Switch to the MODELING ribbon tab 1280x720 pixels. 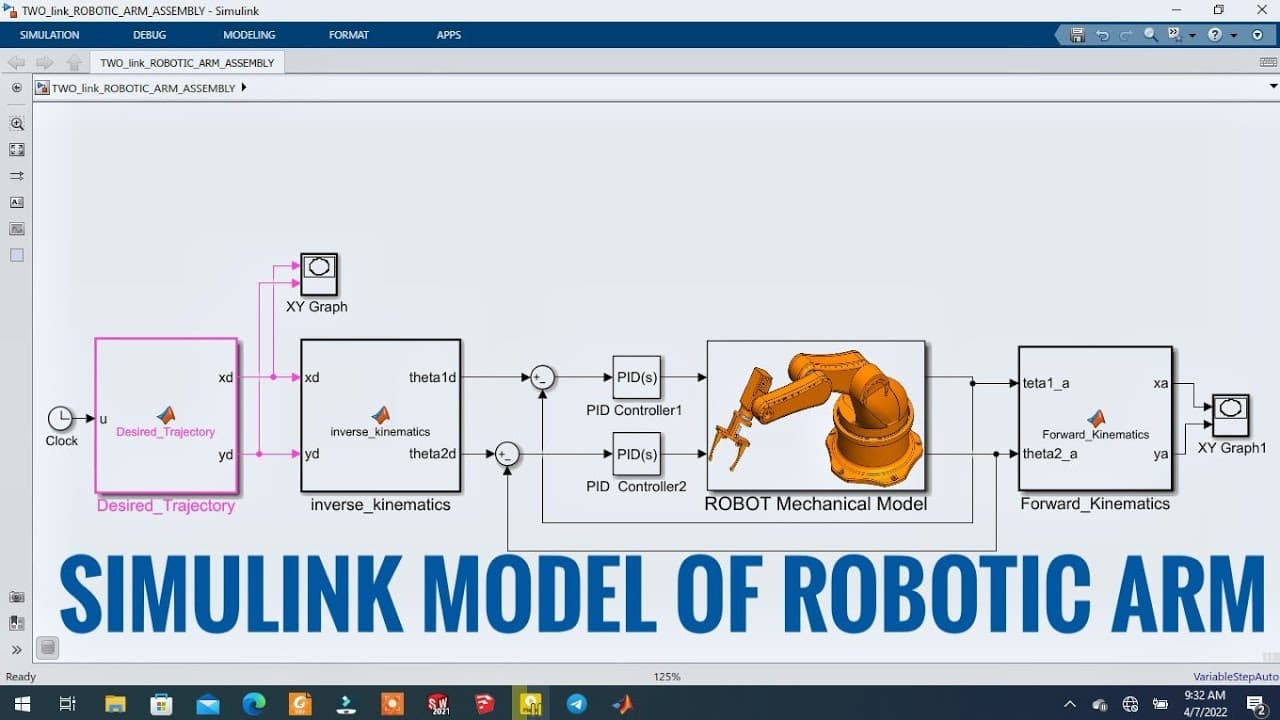coord(249,35)
